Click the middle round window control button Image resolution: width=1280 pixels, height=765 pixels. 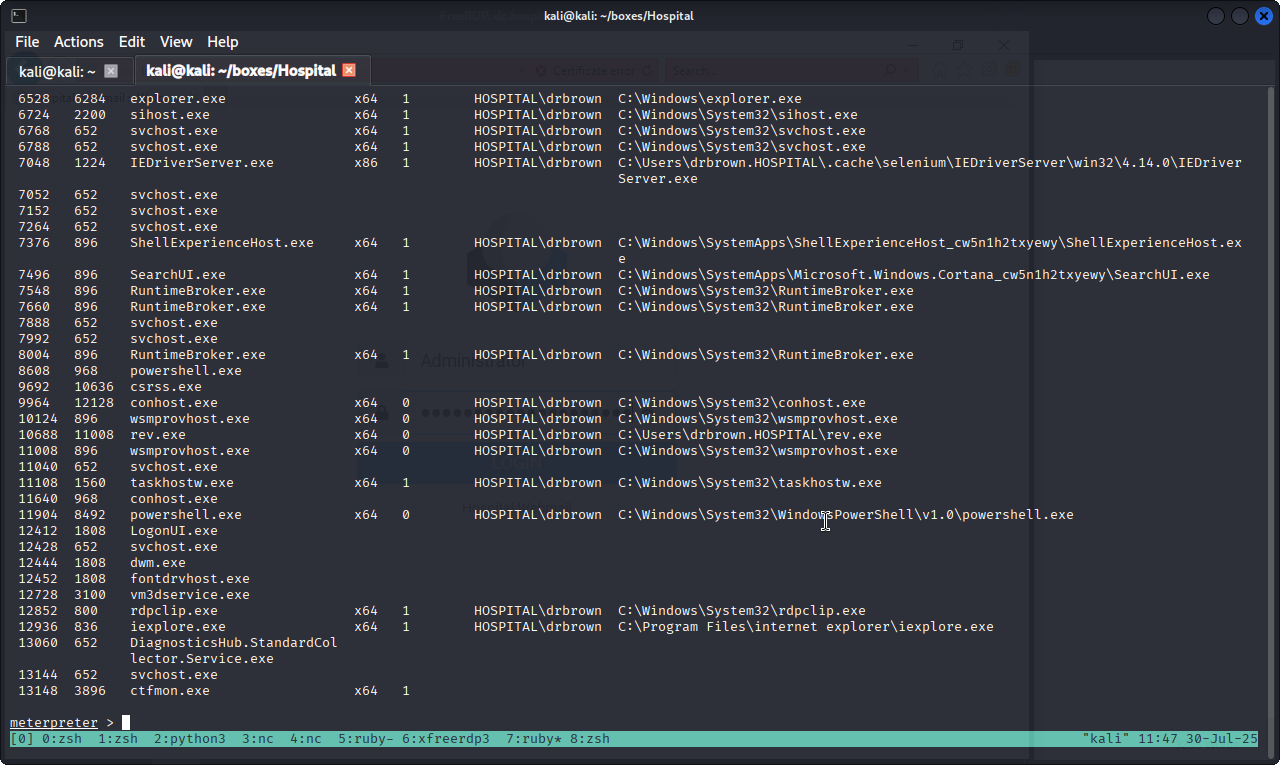pyautogui.click(x=1240, y=16)
